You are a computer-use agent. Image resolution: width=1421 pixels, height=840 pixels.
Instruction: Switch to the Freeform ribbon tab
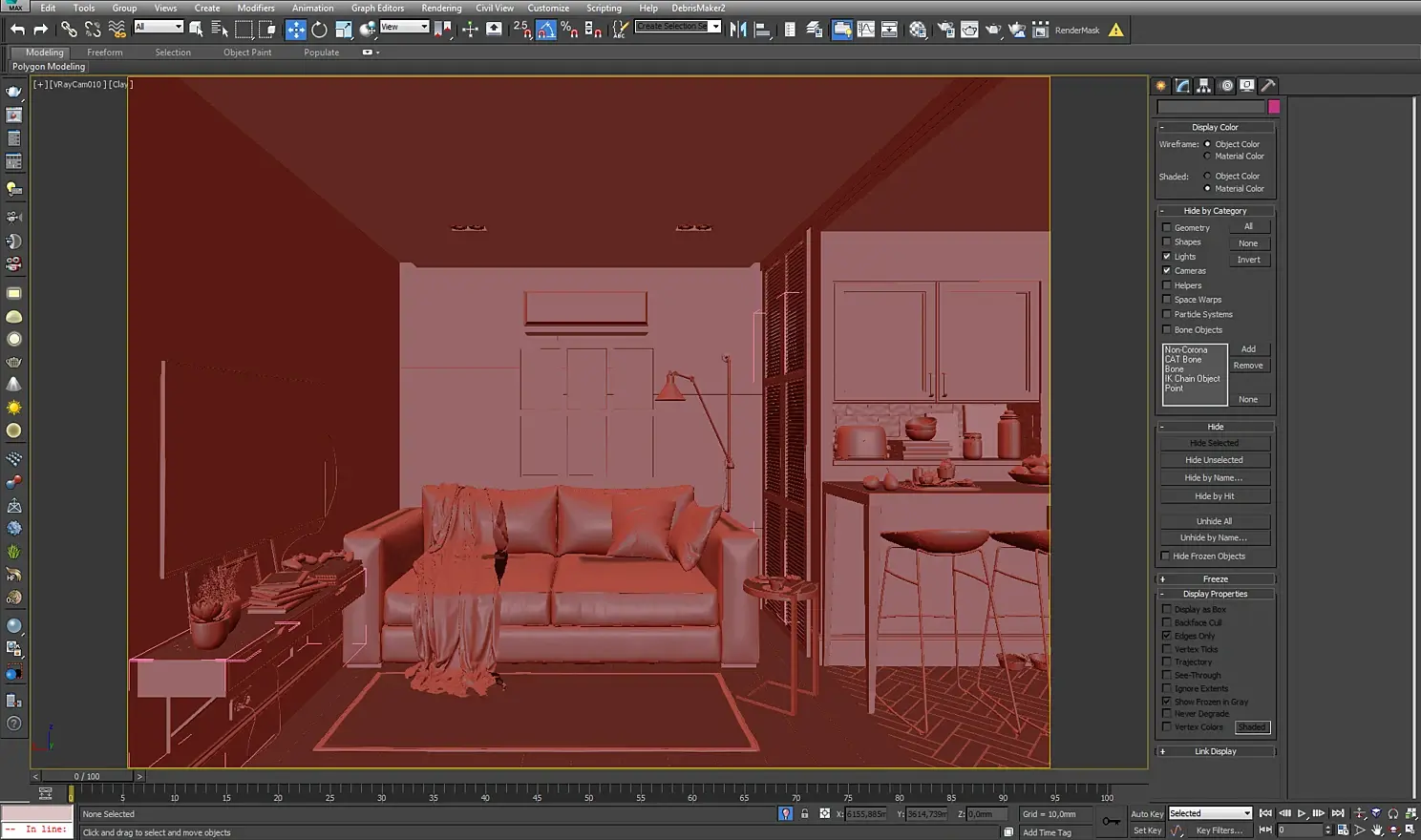(104, 52)
